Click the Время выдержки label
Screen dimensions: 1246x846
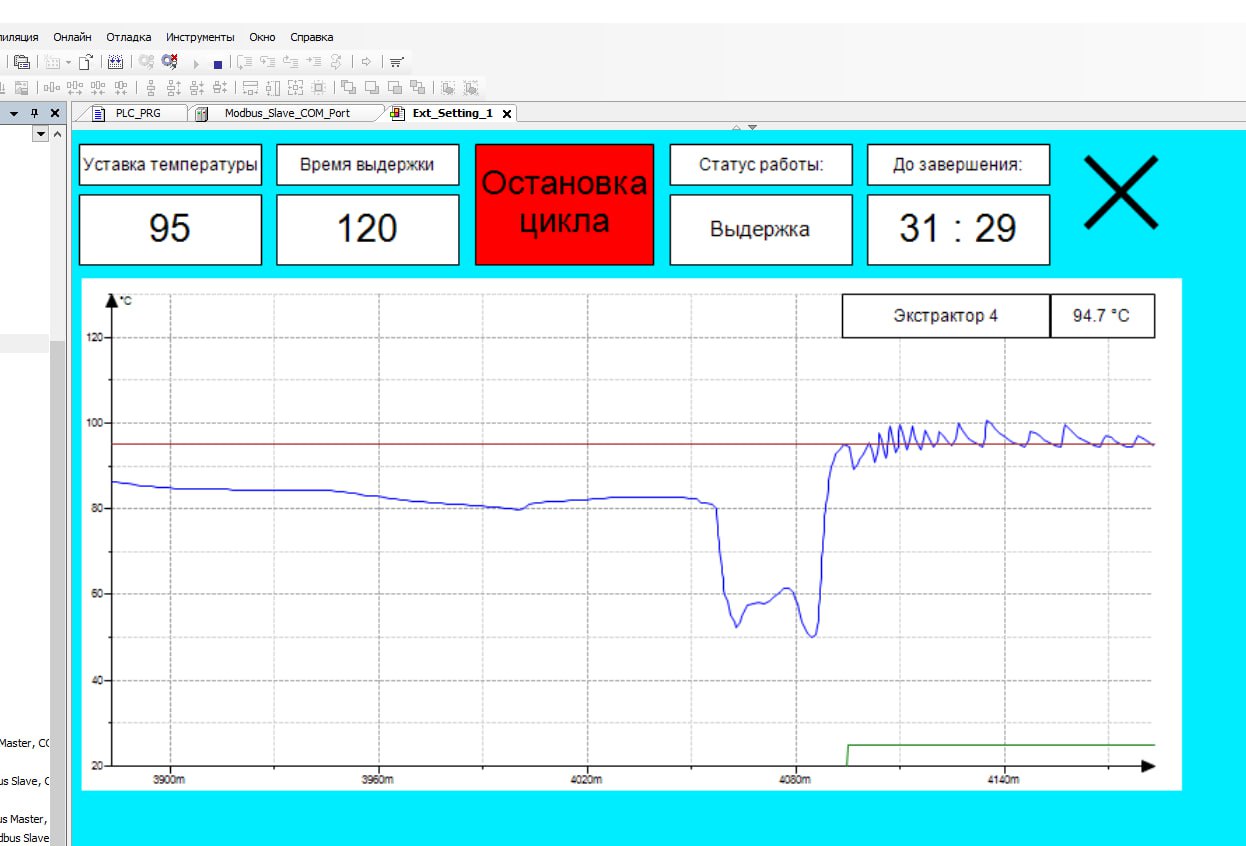click(367, 165)
